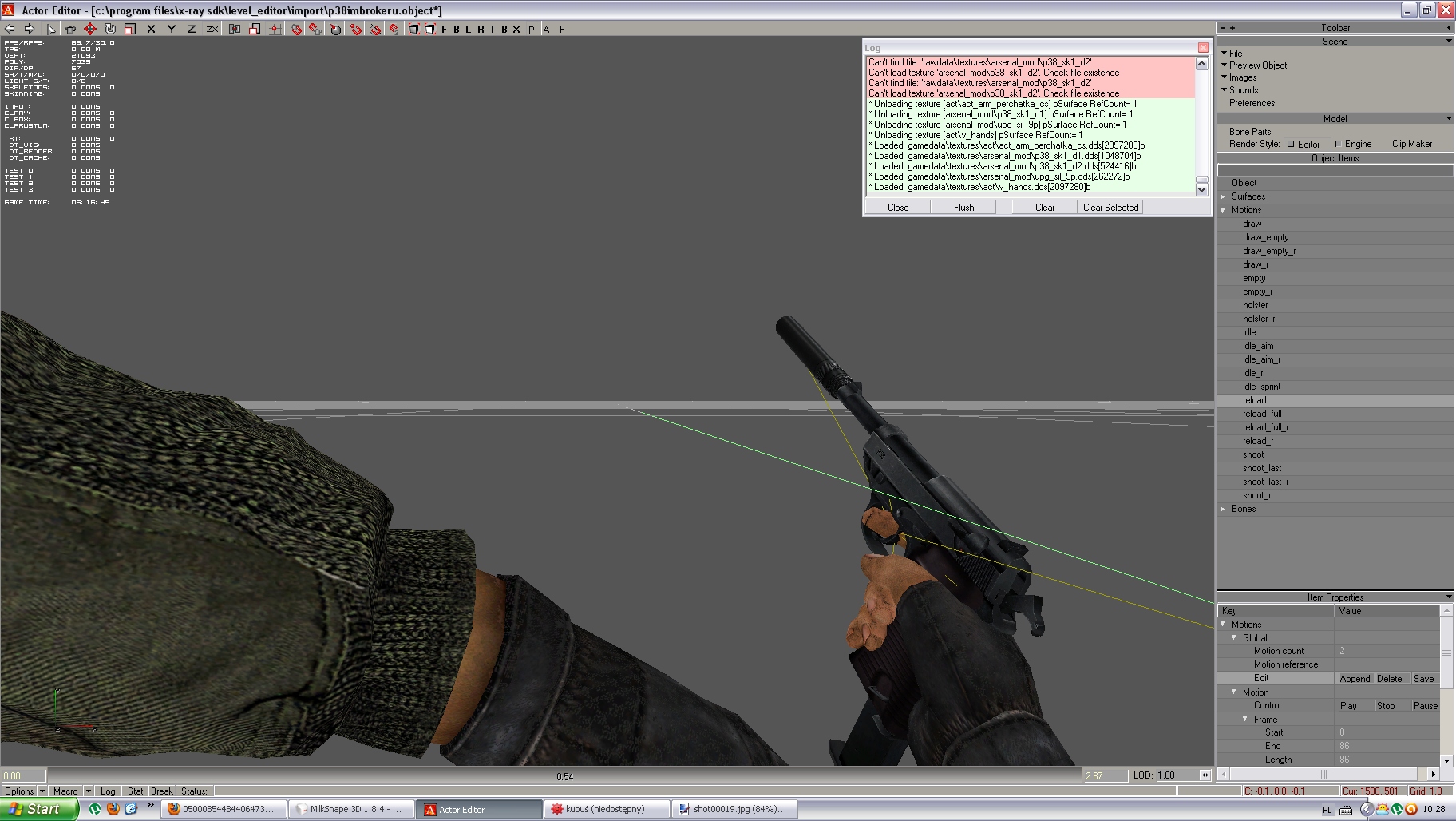Click the moving-snap sphere icon
The image size is (1456, 821).
336,29
